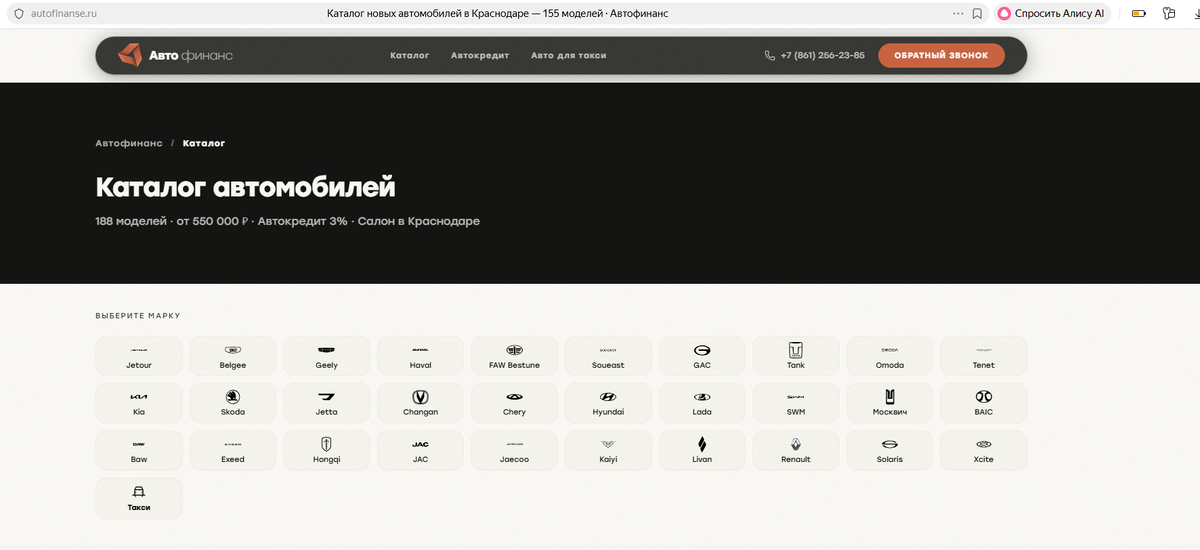The image size is (1200, 550).
Task: Select the Changan brand tile
Action: (421, 403)
